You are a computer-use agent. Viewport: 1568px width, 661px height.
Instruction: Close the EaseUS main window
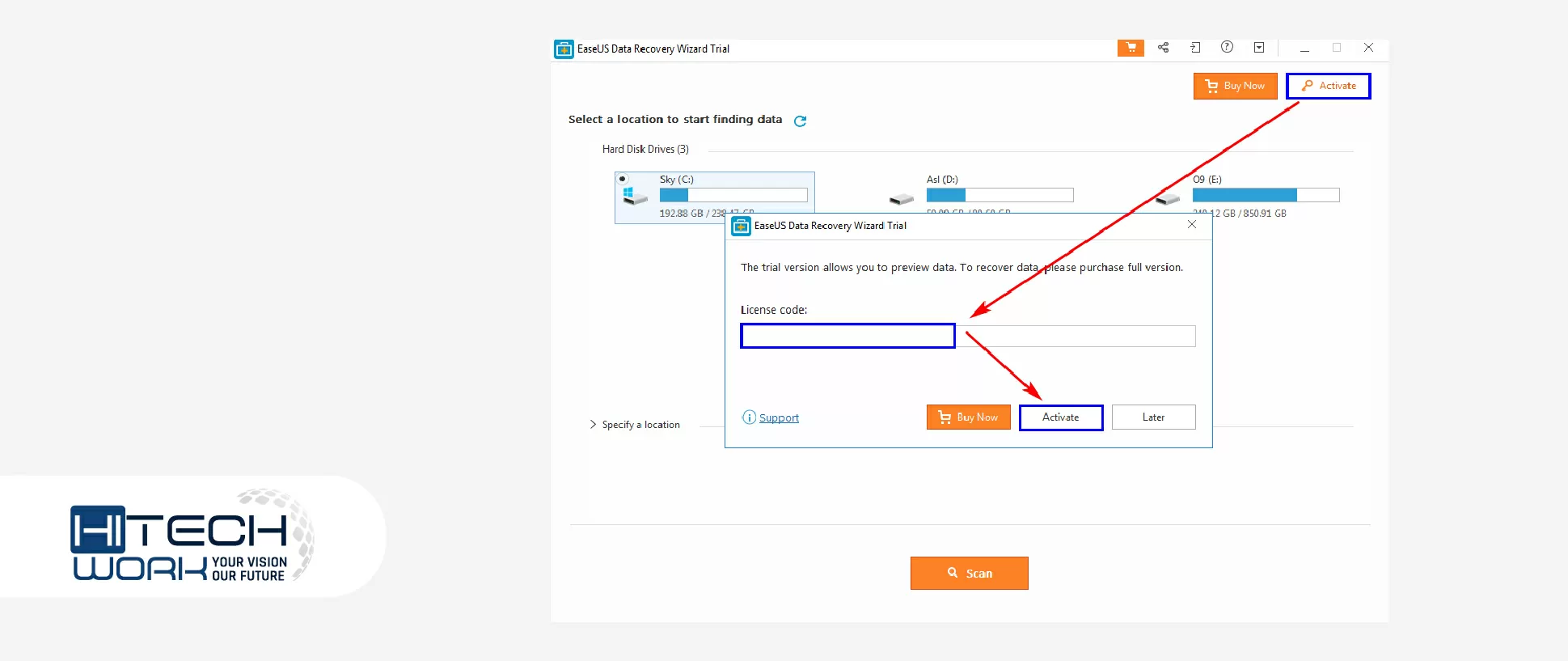click(x=1368, y=48)
